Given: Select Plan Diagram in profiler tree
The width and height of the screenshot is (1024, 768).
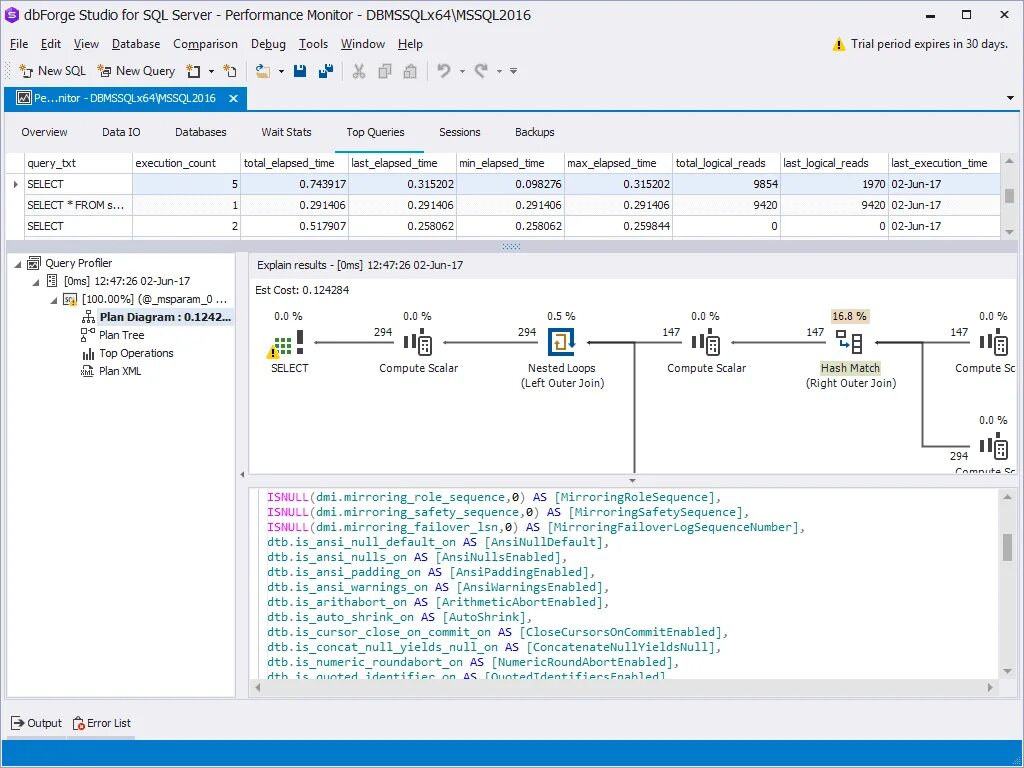Looking at the screenshot, I should pyautogui.click(x=165, y=317).
